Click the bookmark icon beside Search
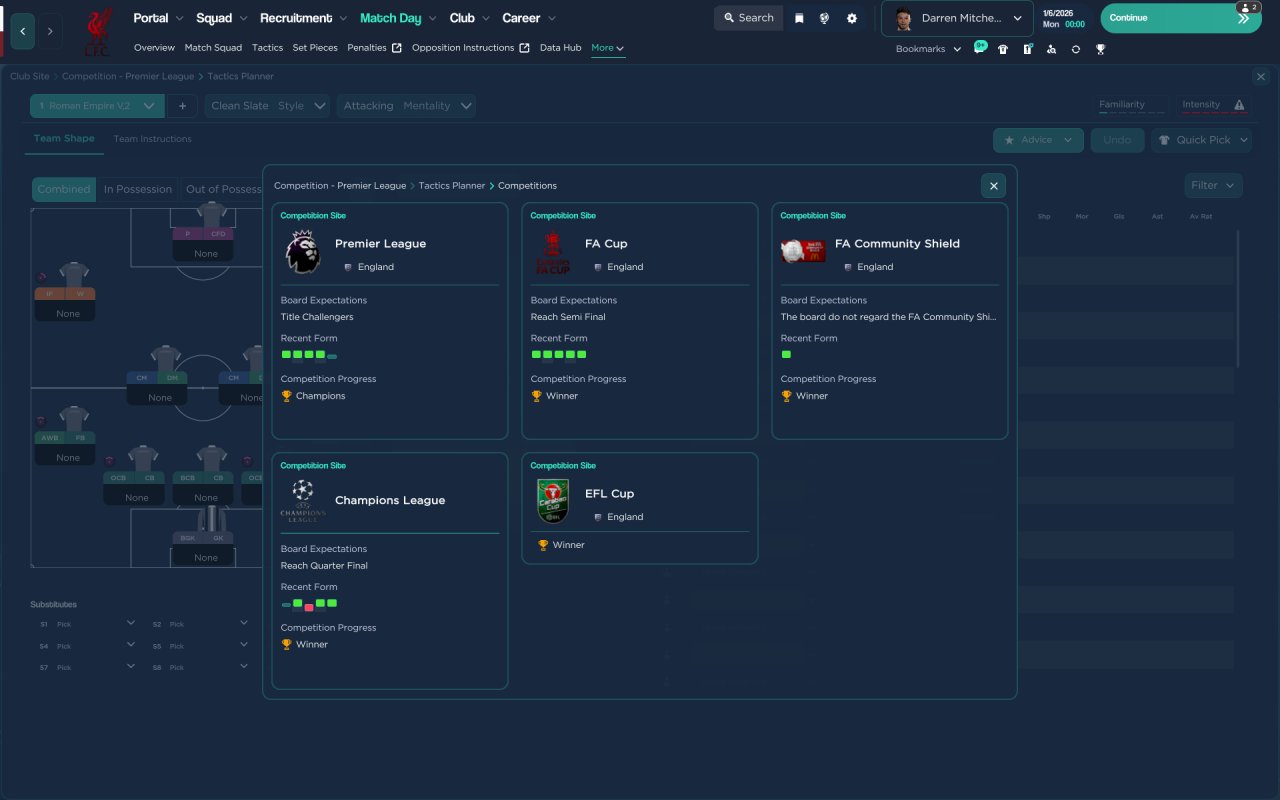Viewport: 1280px width, 800px height. [799, 18]
